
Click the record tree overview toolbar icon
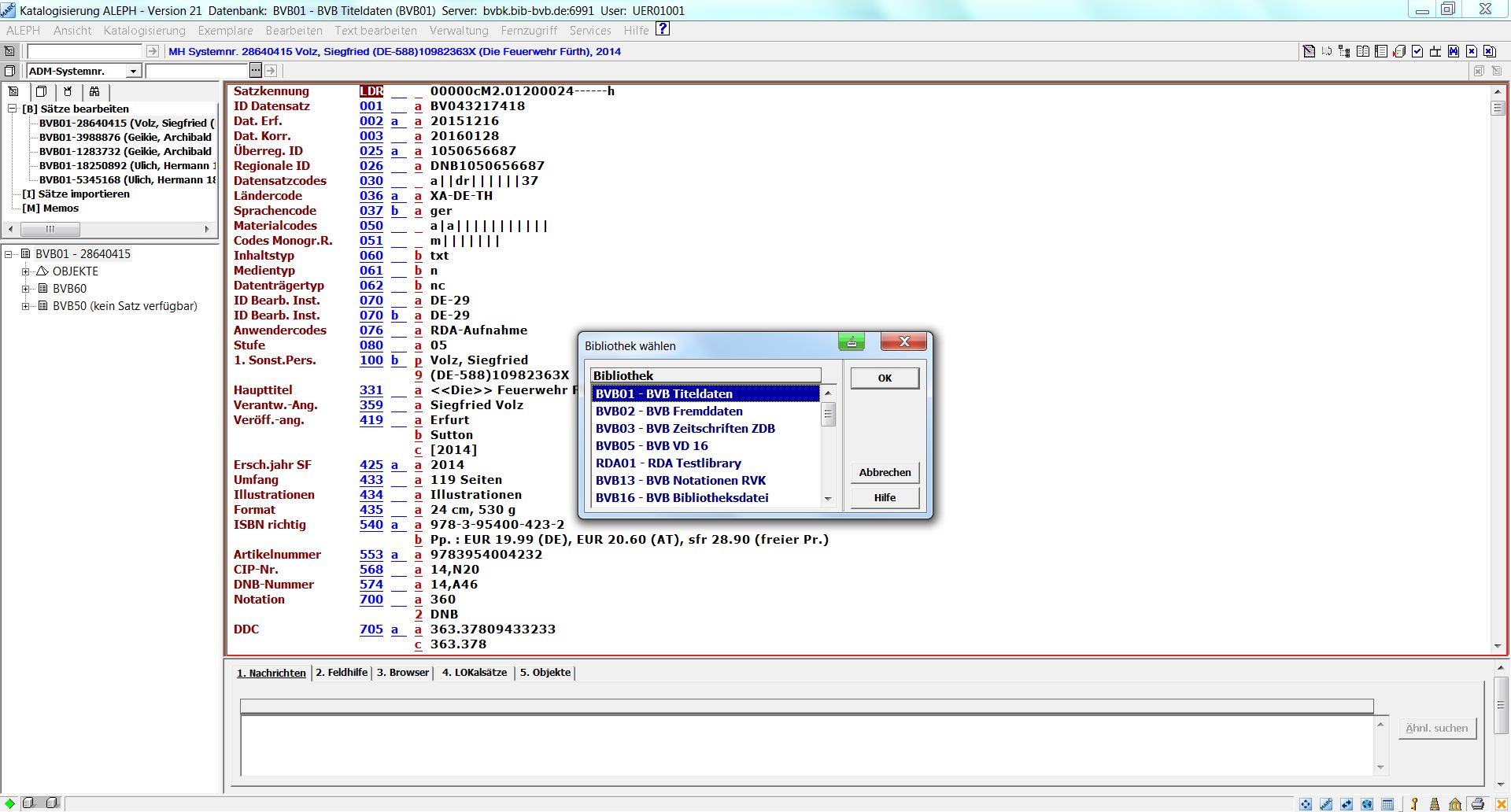coord(1344,51)
